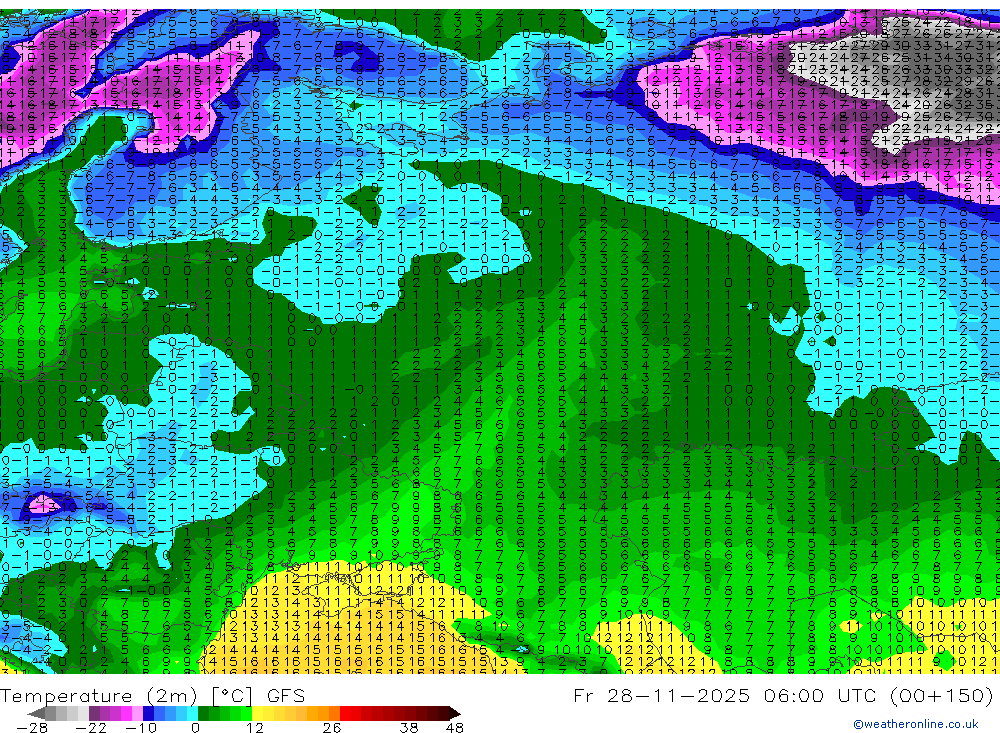The height and width of the screenshot is (733, 1000).
Task: Click the '48' legend label
Action: pos(454,728)
